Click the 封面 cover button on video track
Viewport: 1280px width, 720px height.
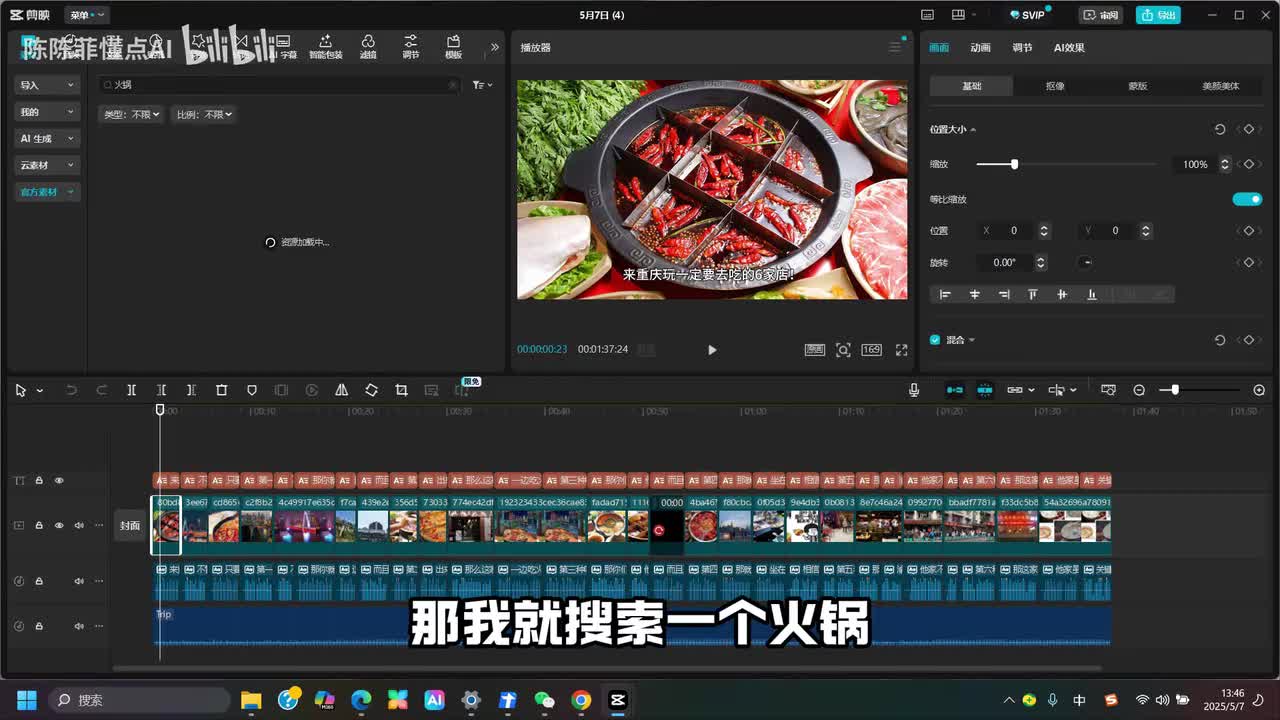point(130,525)
